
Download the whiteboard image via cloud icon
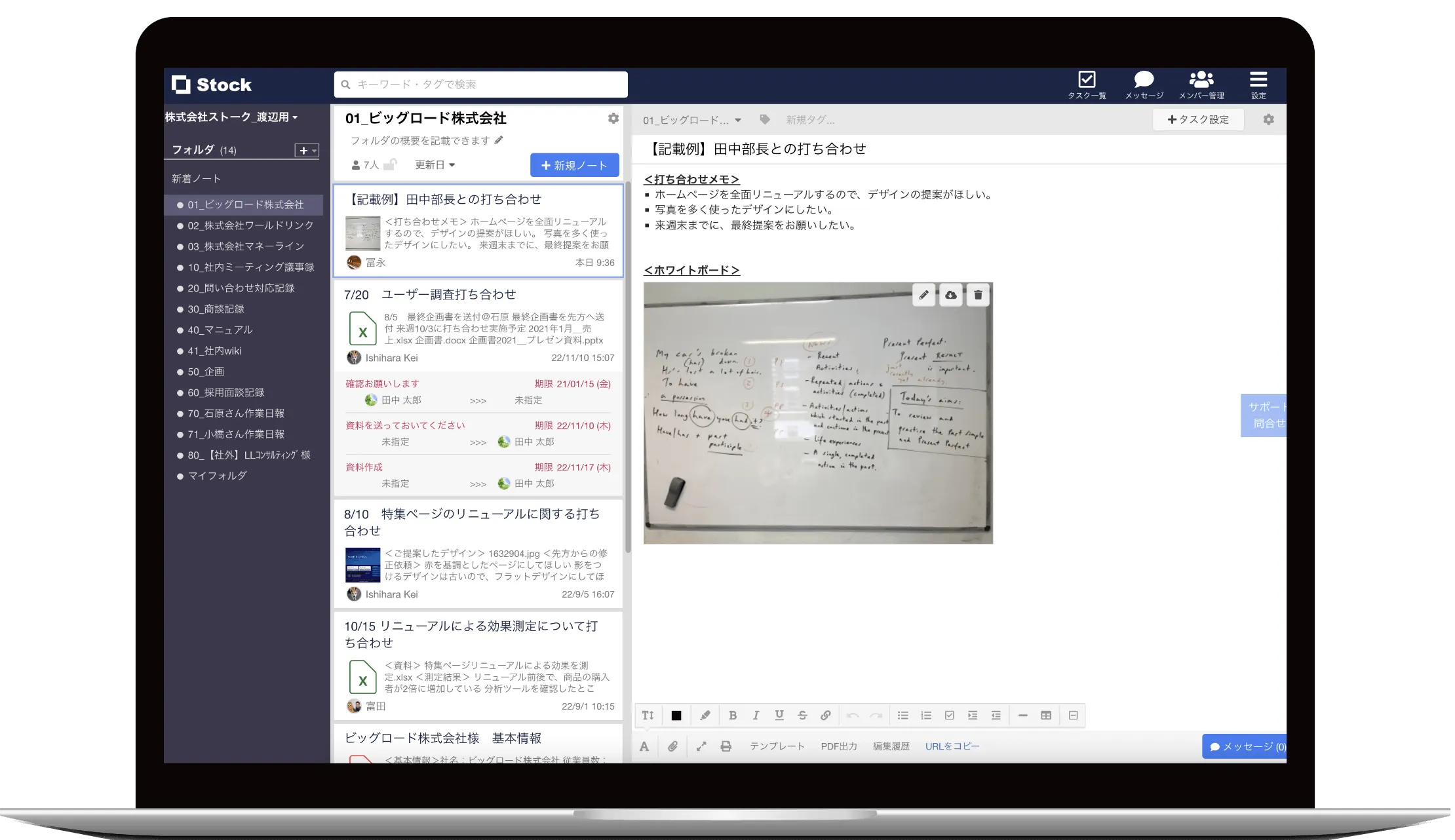point(950,296)
